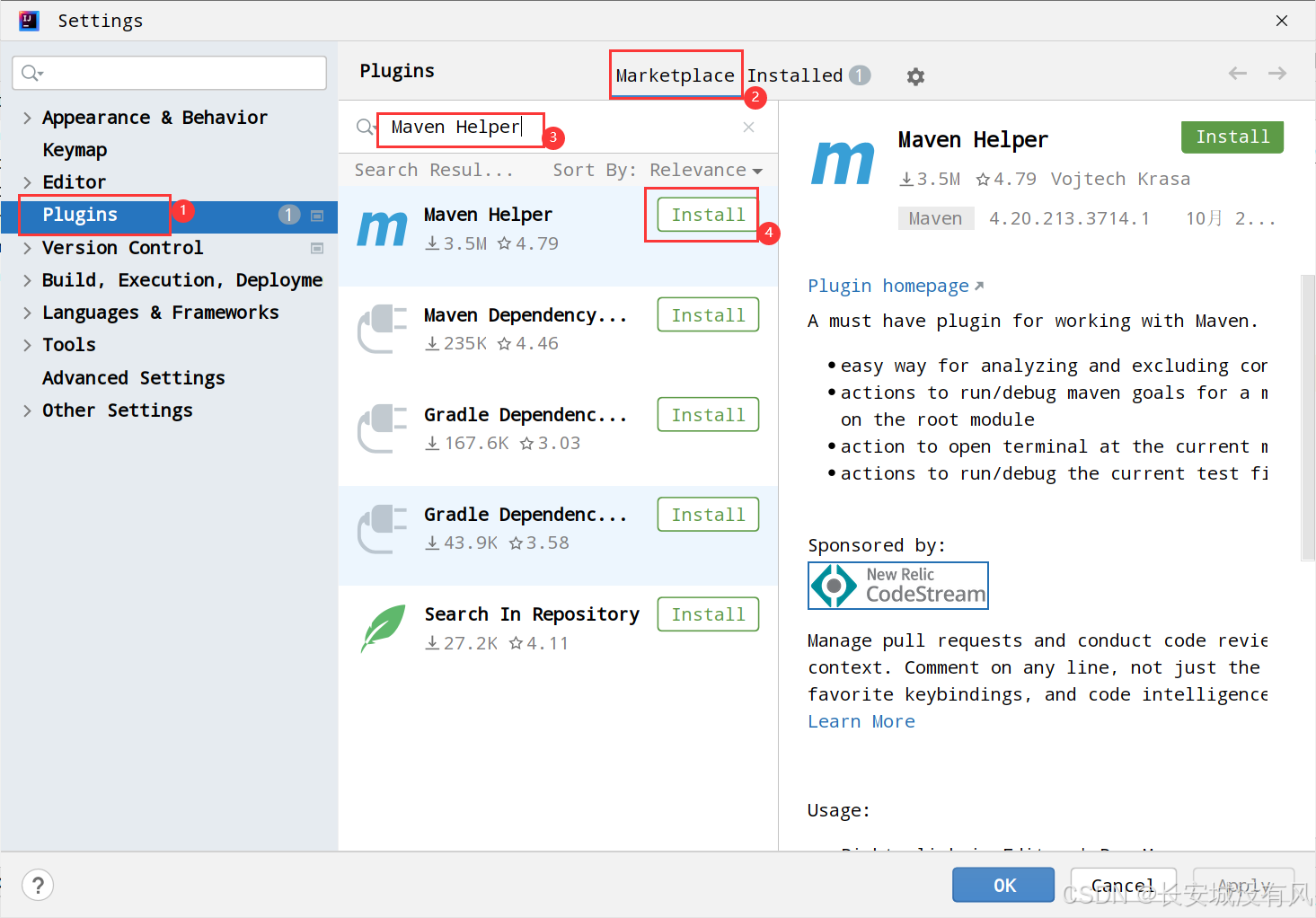Click the back navigation arrow
The height and width of the screenshot is (918, 1316).
[x=1238, y=74]
